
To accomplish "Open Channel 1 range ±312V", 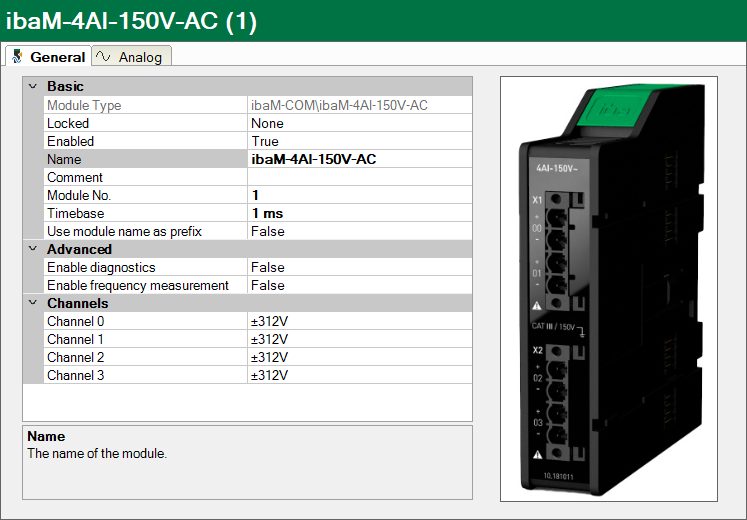I will click(360, 340).
